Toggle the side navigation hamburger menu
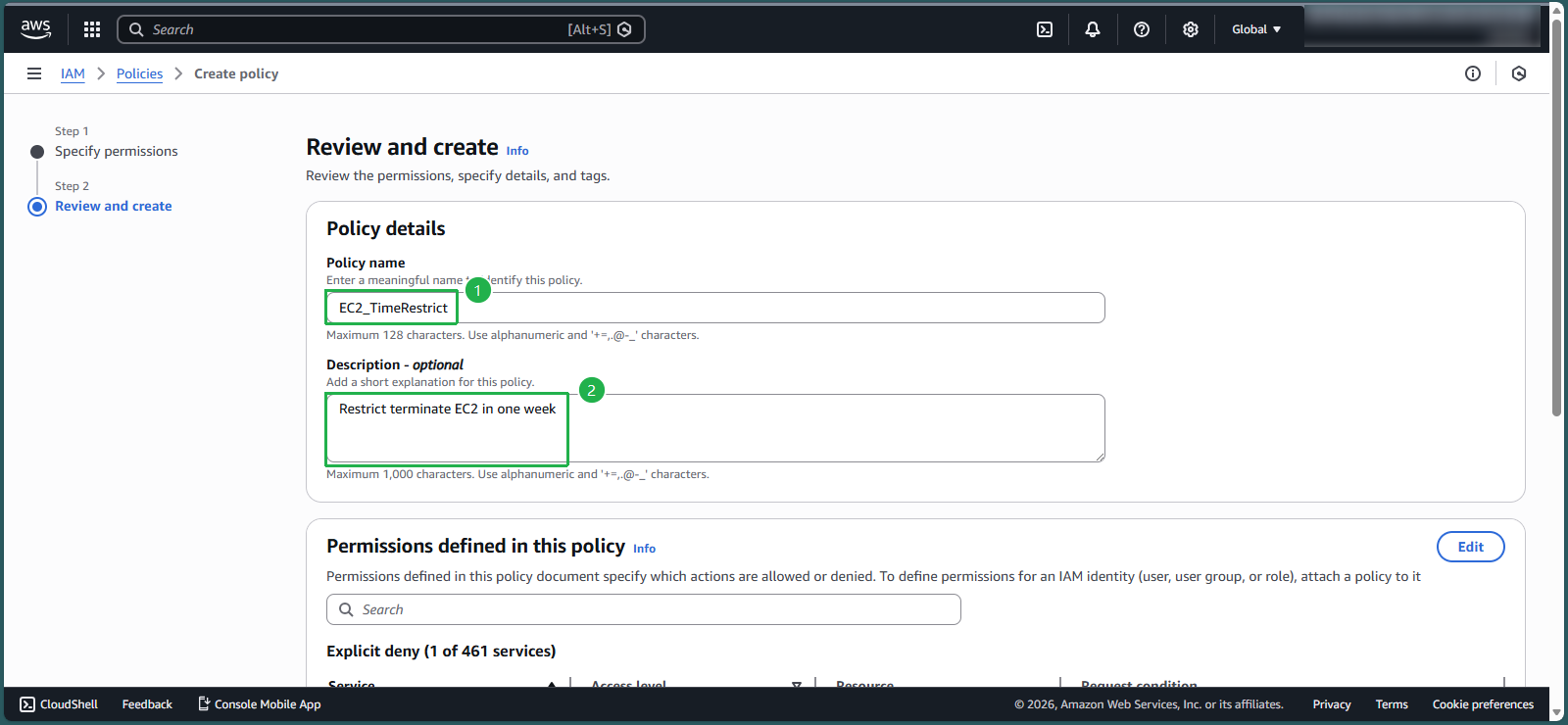Screen dimensions: 1568x725 tap(34, 73)
